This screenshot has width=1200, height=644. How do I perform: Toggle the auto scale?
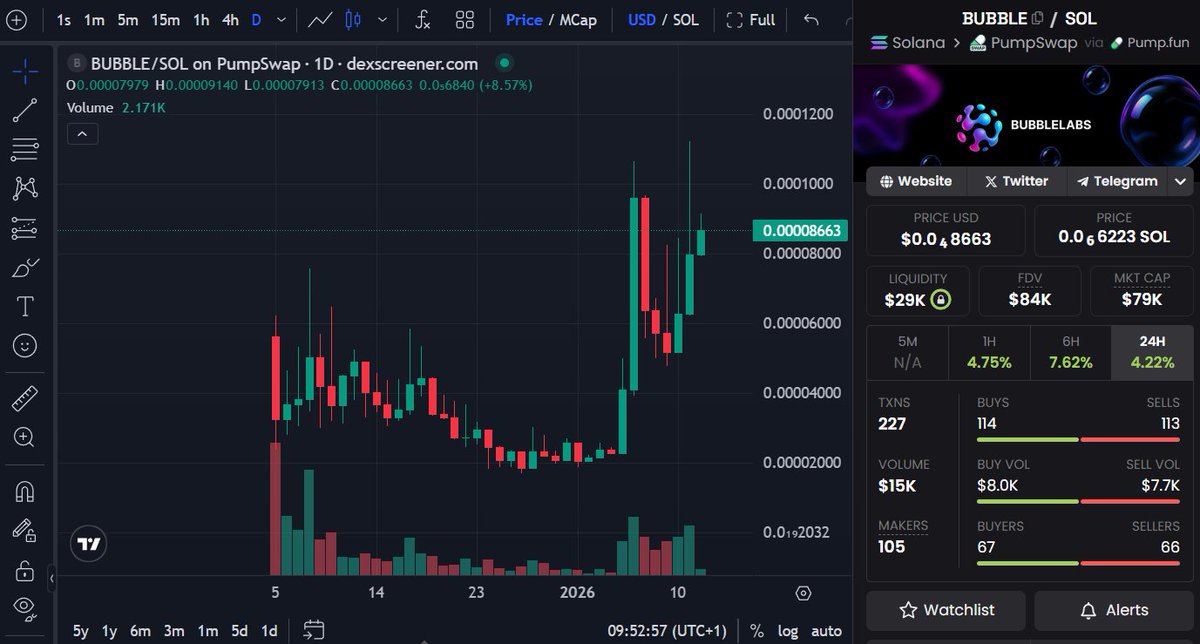pos(826,631)
